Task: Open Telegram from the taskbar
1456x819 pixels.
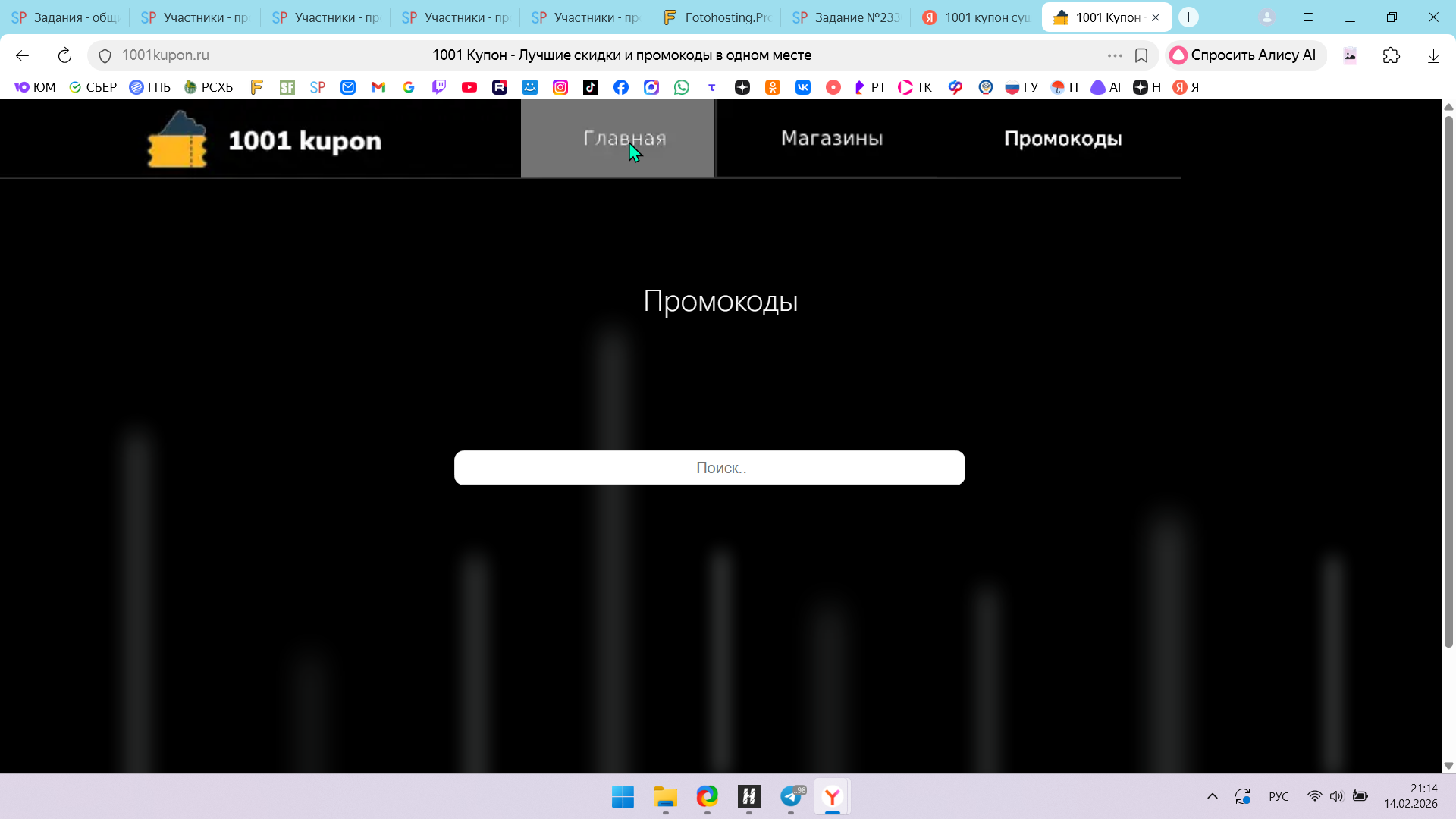Action: 791,796
